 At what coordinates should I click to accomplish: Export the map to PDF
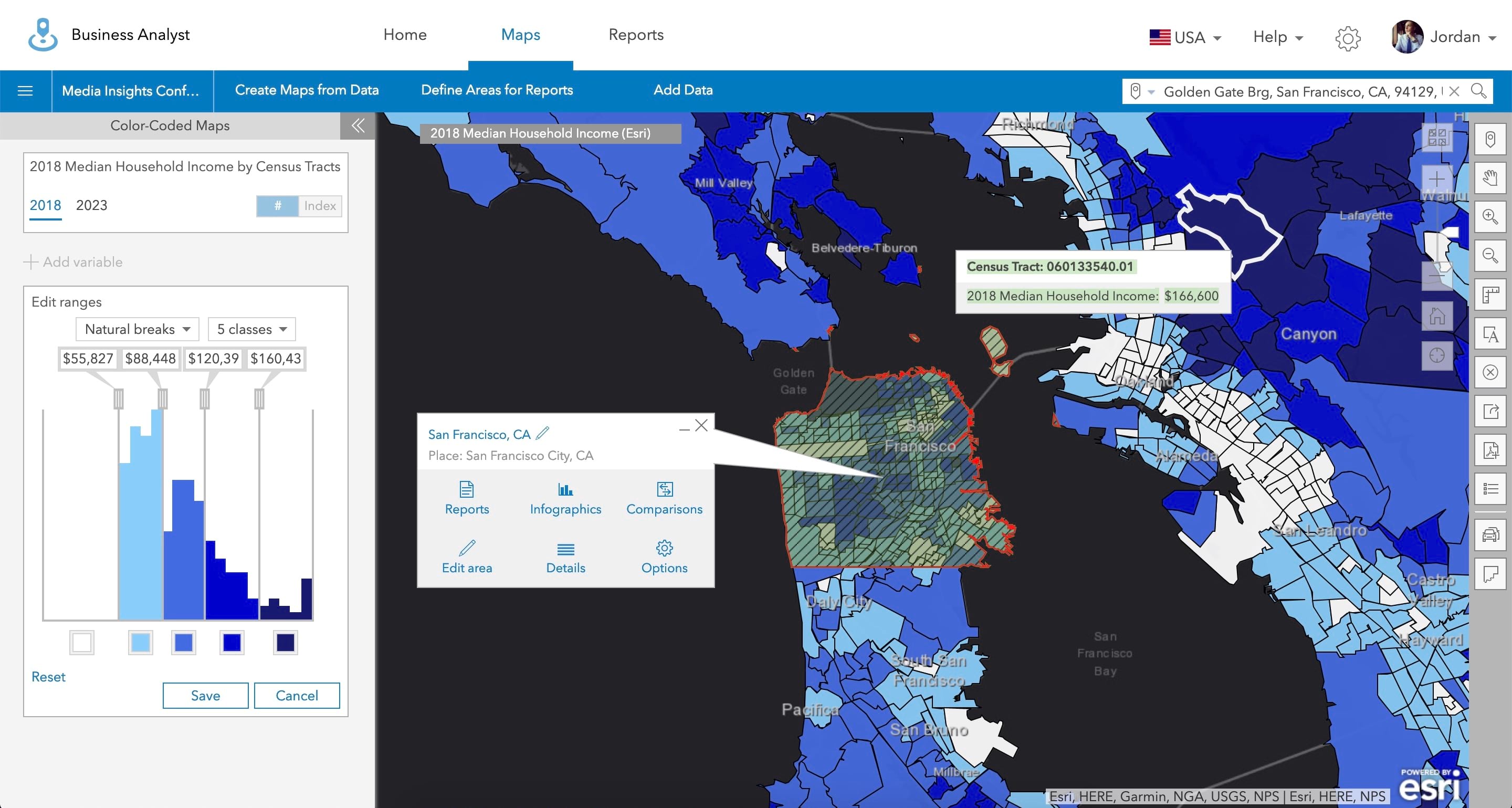(x=1490, y=450)
